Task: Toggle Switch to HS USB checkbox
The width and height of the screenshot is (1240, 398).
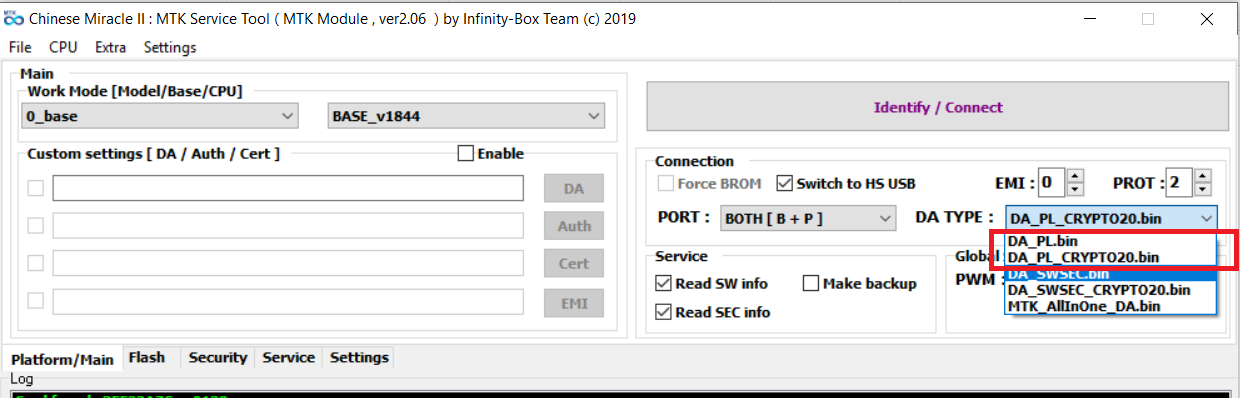Action: [784, 184]
